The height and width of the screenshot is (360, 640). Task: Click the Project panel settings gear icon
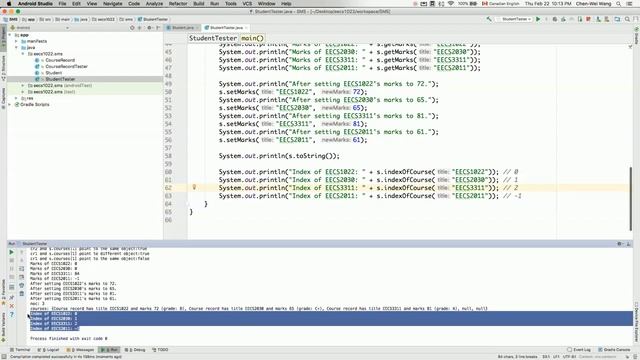pos(149,28)
